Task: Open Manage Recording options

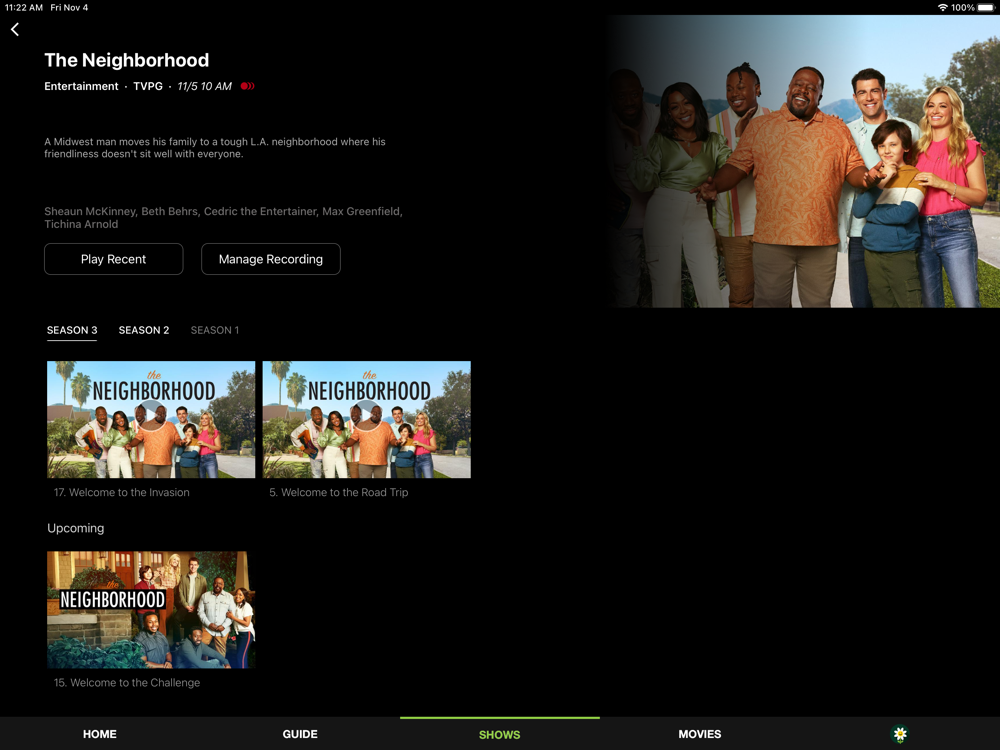Action: [x=271, y=259]
